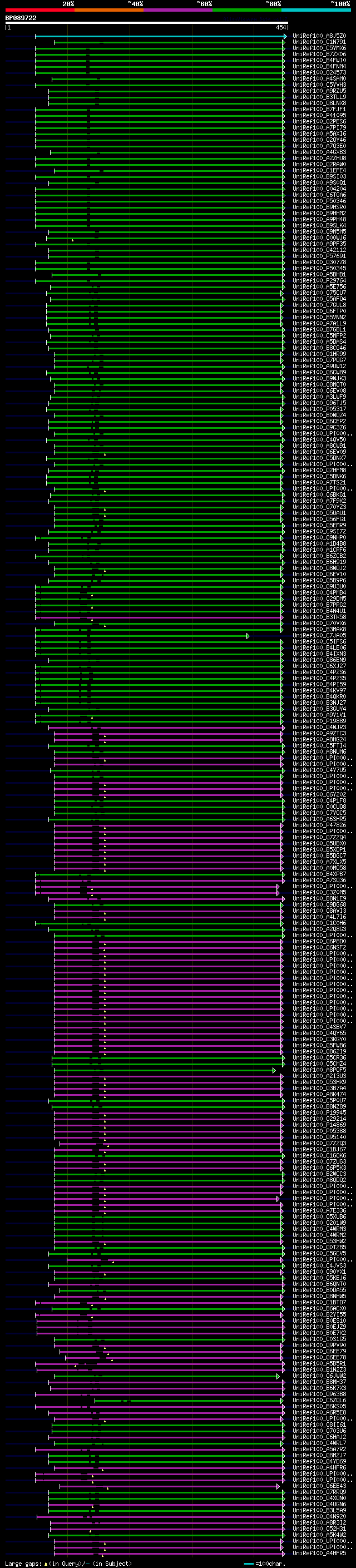Click the UniRef100_A8J5Z0 hit label

(319, 36)
